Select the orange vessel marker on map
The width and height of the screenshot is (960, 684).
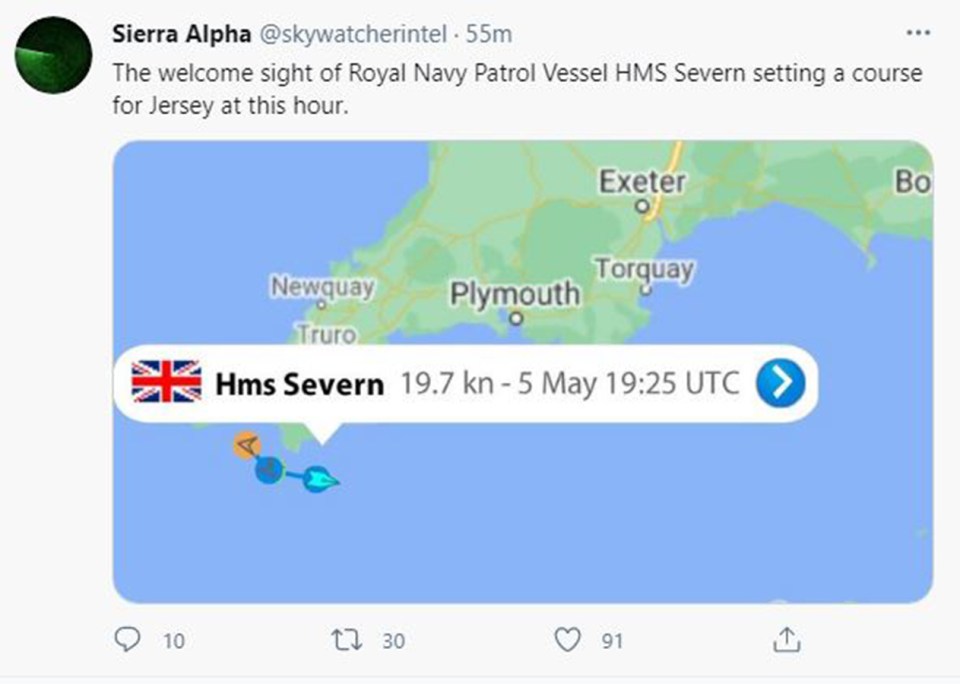coord(247,445)
